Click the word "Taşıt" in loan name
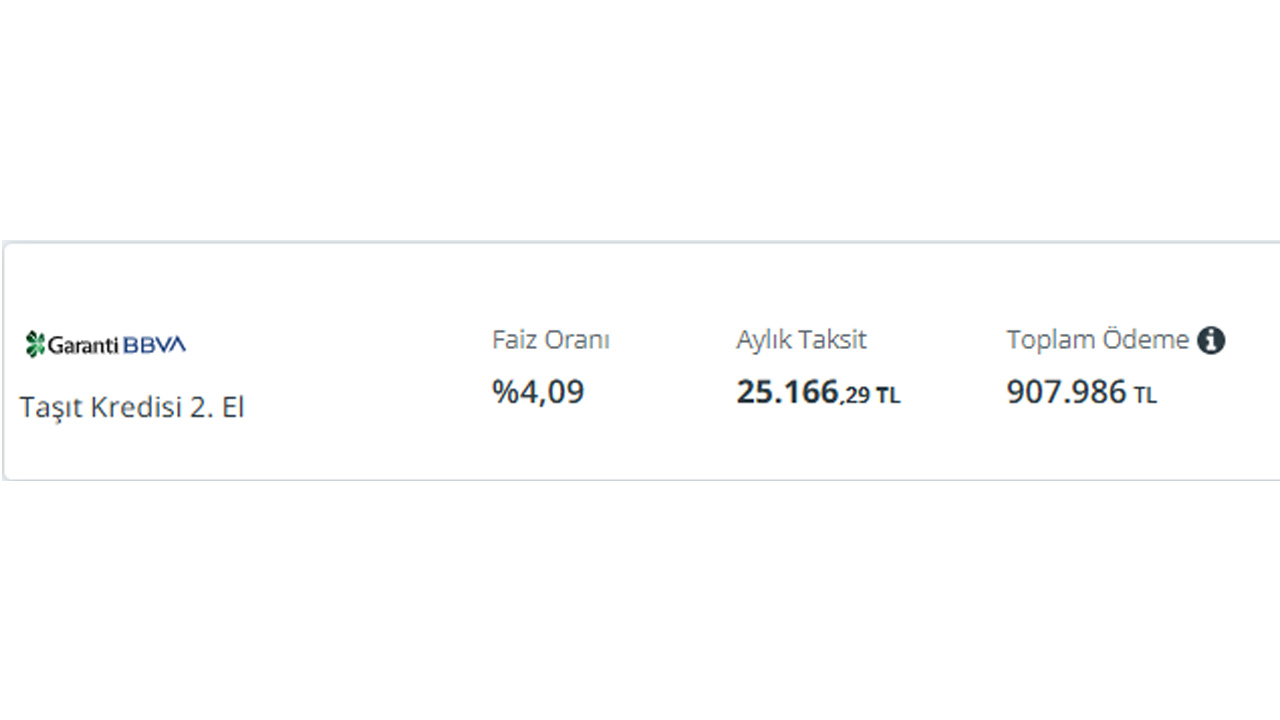 point(51,408)
